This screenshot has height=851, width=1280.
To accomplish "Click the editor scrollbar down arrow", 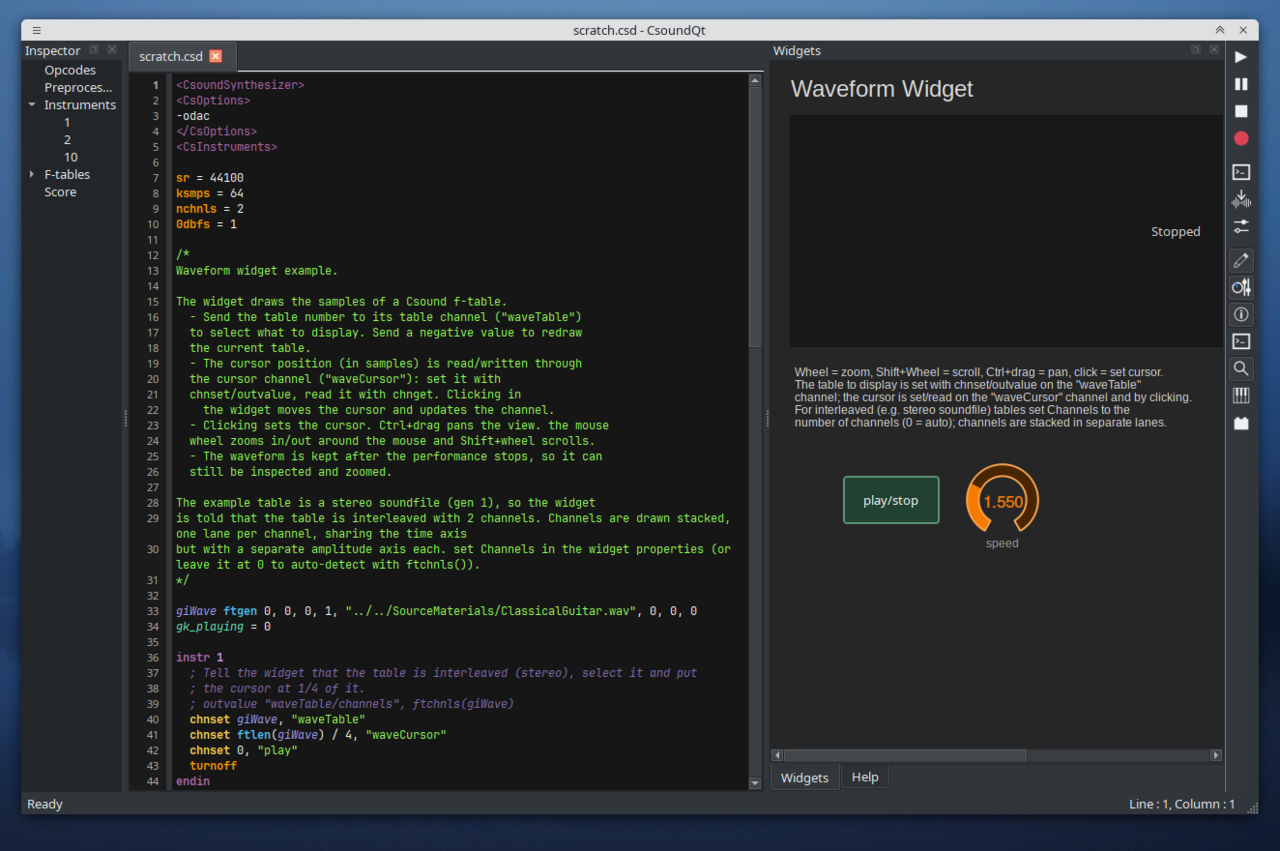I will pyautogui.click(x=755, y=783).
